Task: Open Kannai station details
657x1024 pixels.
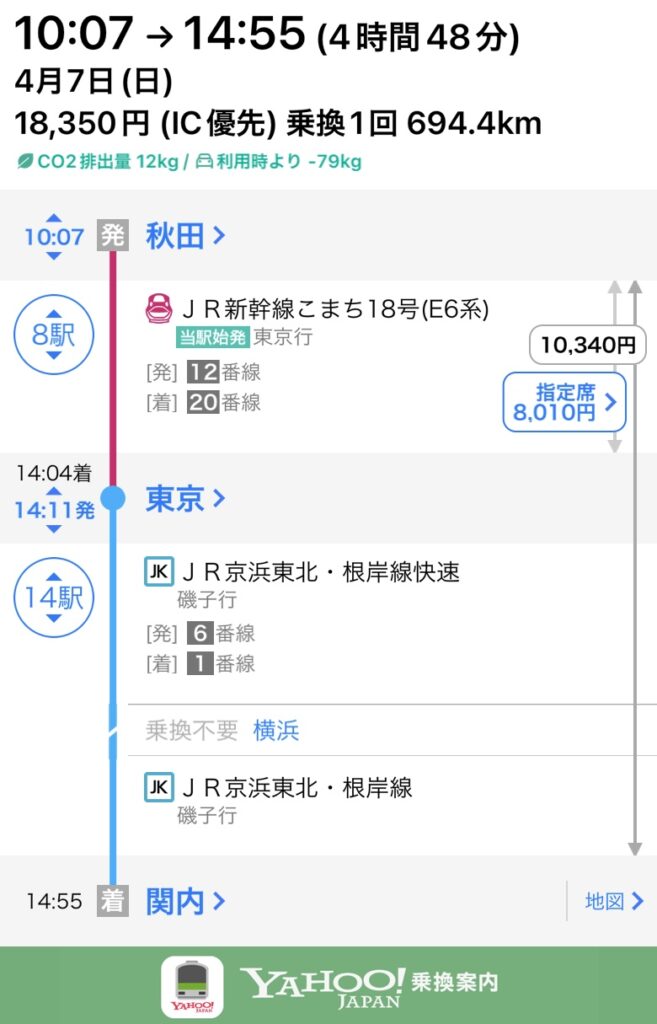Action: click(x=185, y=902)
